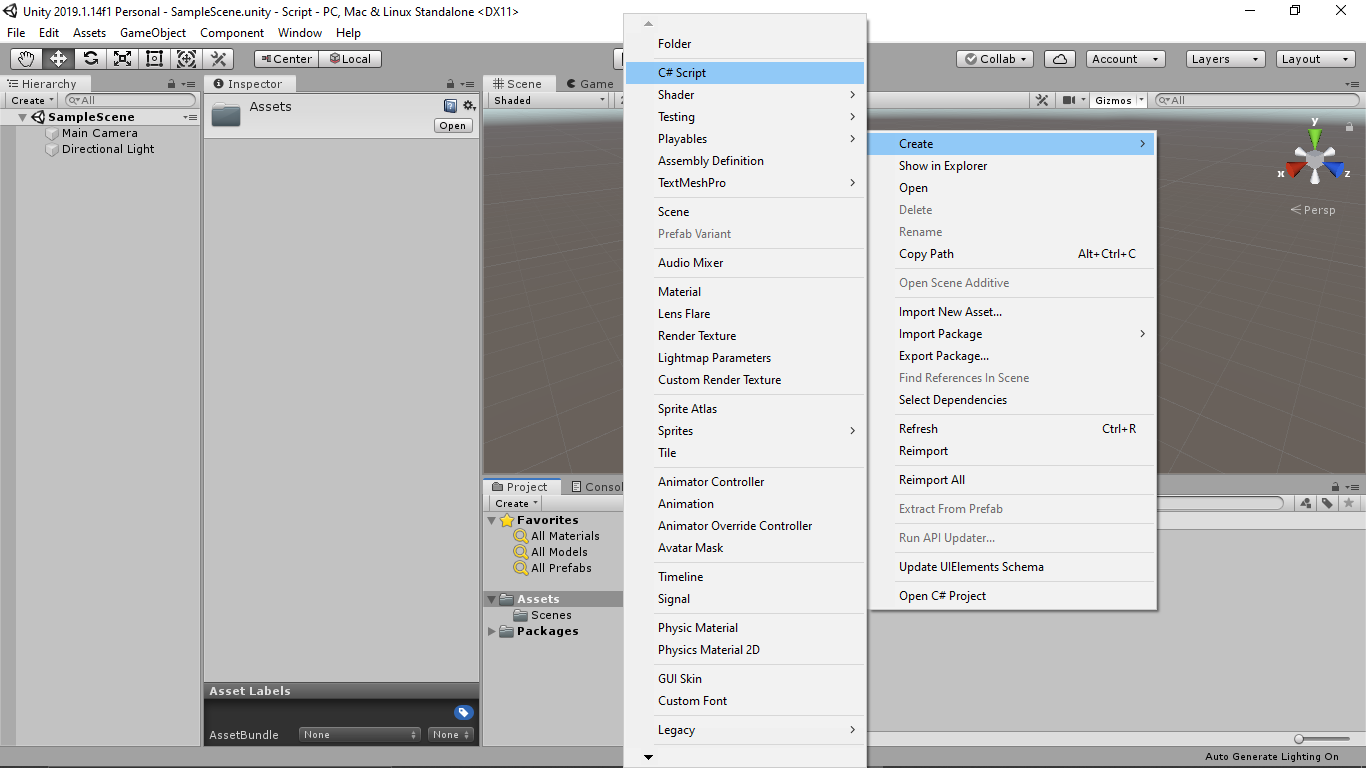Click the blue Z axis gizmo cone
The height and width of the screenshot is (768, 1366).
(1332, 169)
